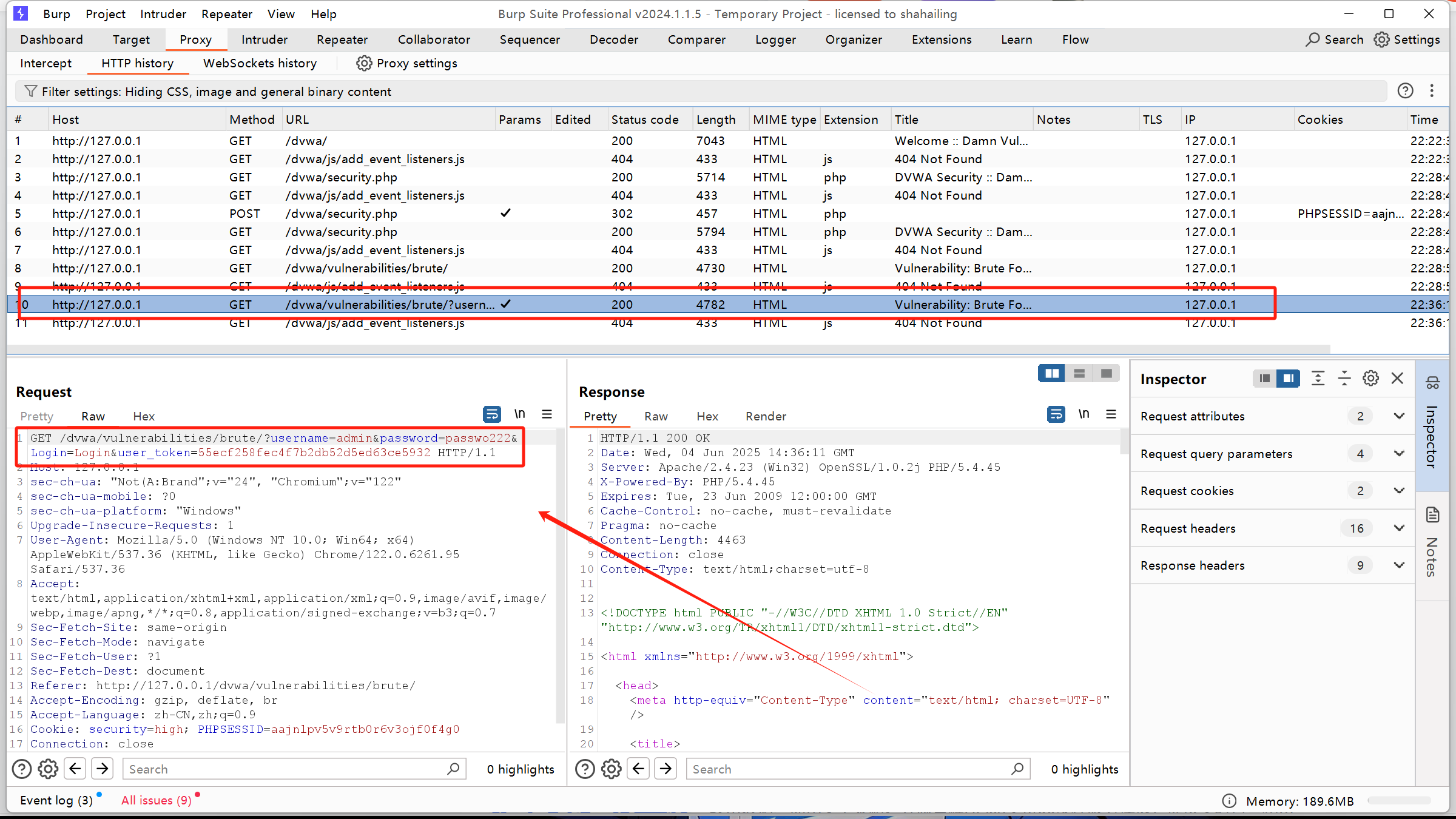Expand all Inspector sections icon

[1318, 379]
